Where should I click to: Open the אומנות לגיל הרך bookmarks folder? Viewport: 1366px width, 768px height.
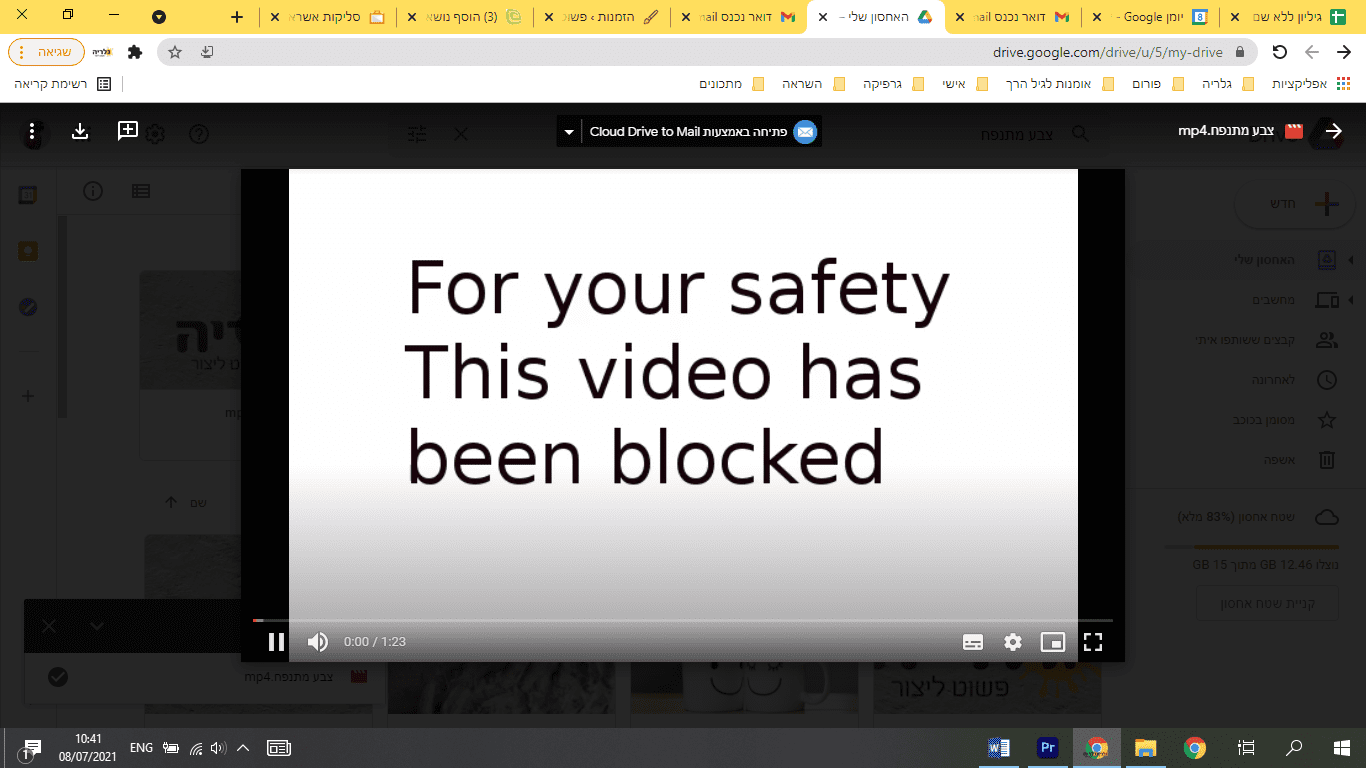pyautogui.click(x=1060, y=84)
